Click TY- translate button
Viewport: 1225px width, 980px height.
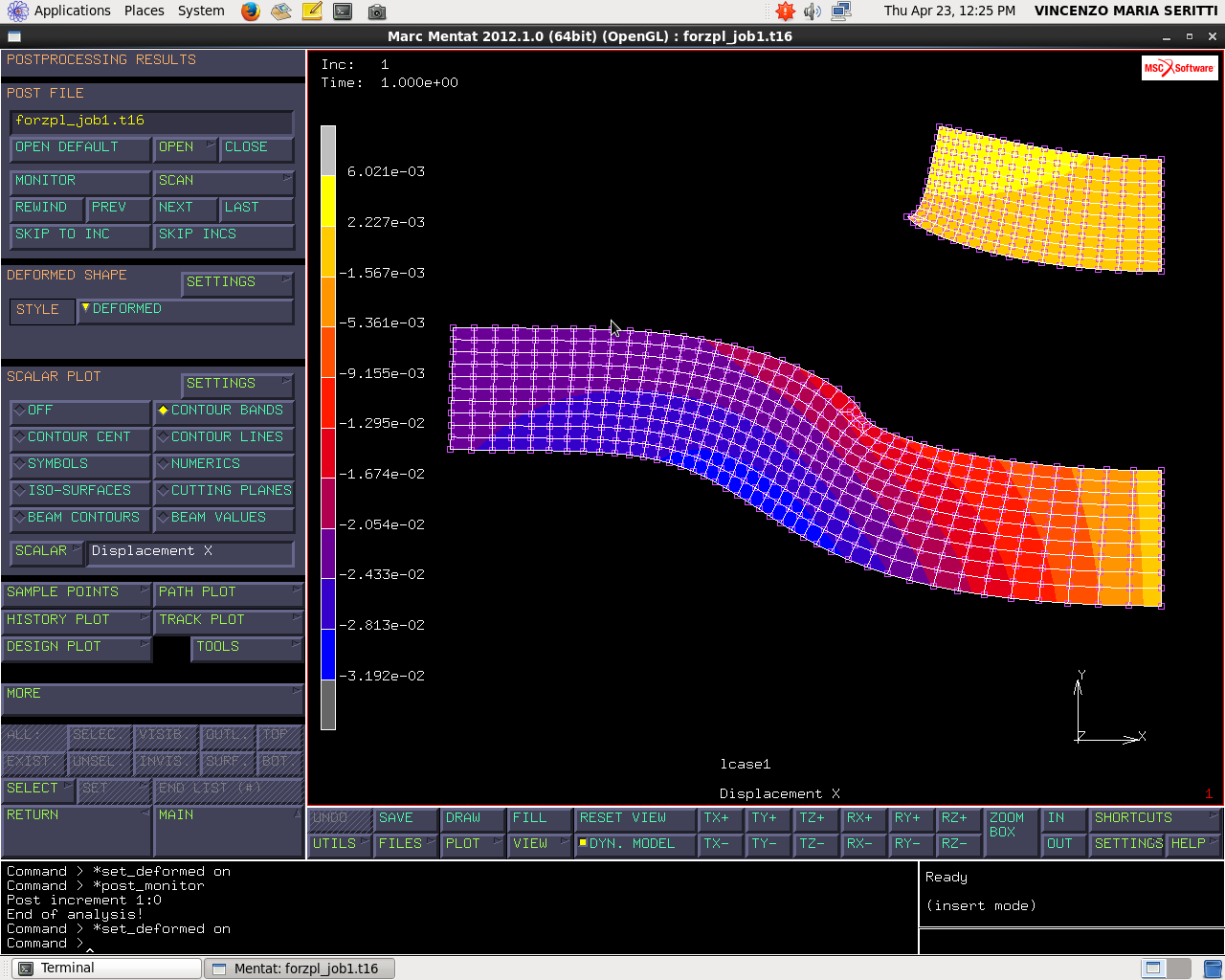(768, 844)
